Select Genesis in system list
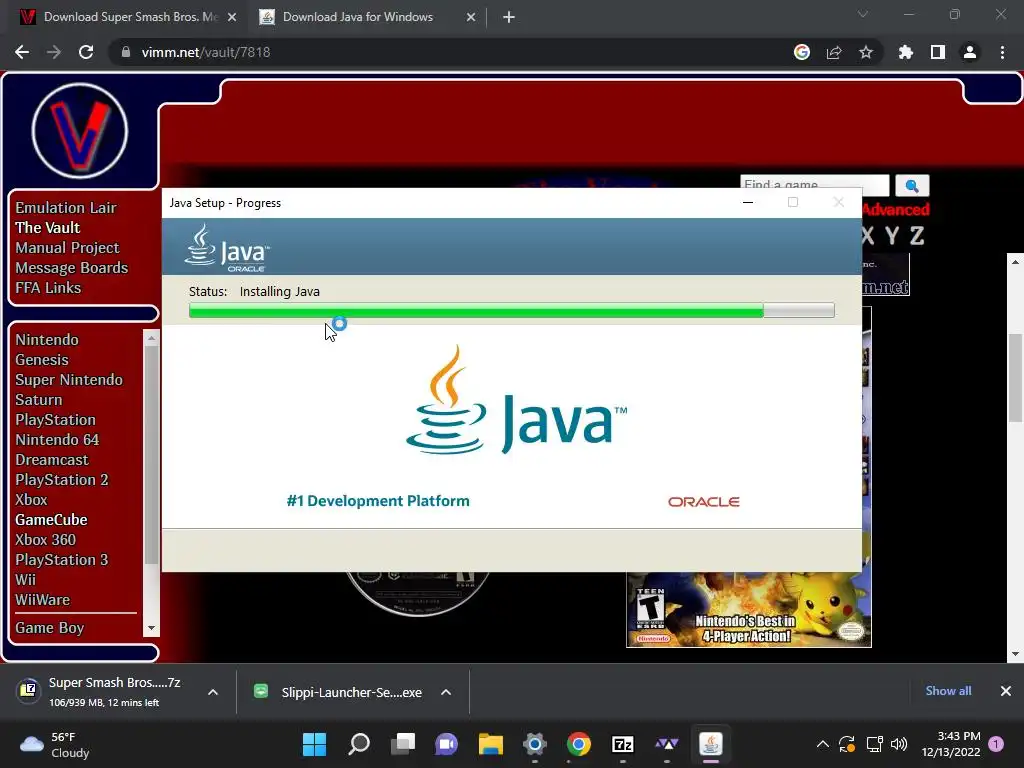Screen dimensions: 1024x768 [x=42, y=360]
